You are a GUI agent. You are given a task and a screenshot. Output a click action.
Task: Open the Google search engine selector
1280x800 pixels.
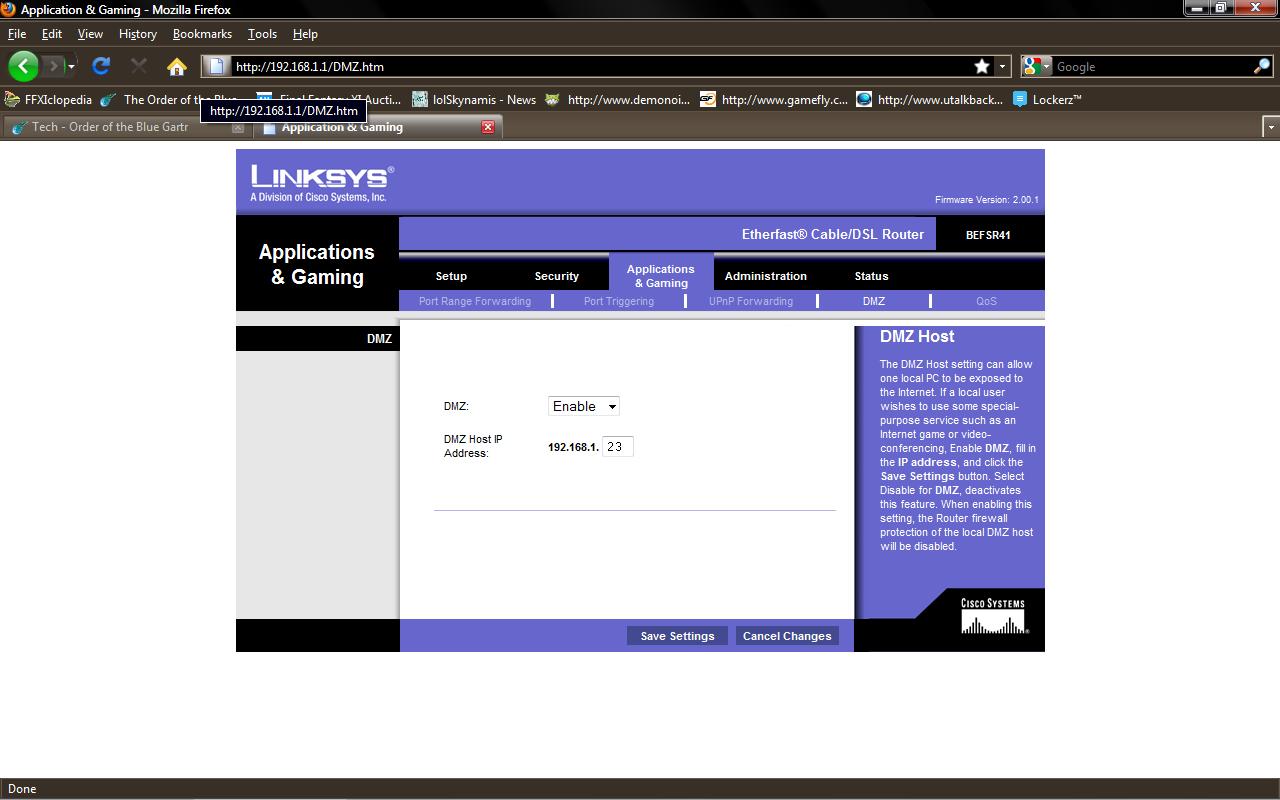pos(1037,66)
